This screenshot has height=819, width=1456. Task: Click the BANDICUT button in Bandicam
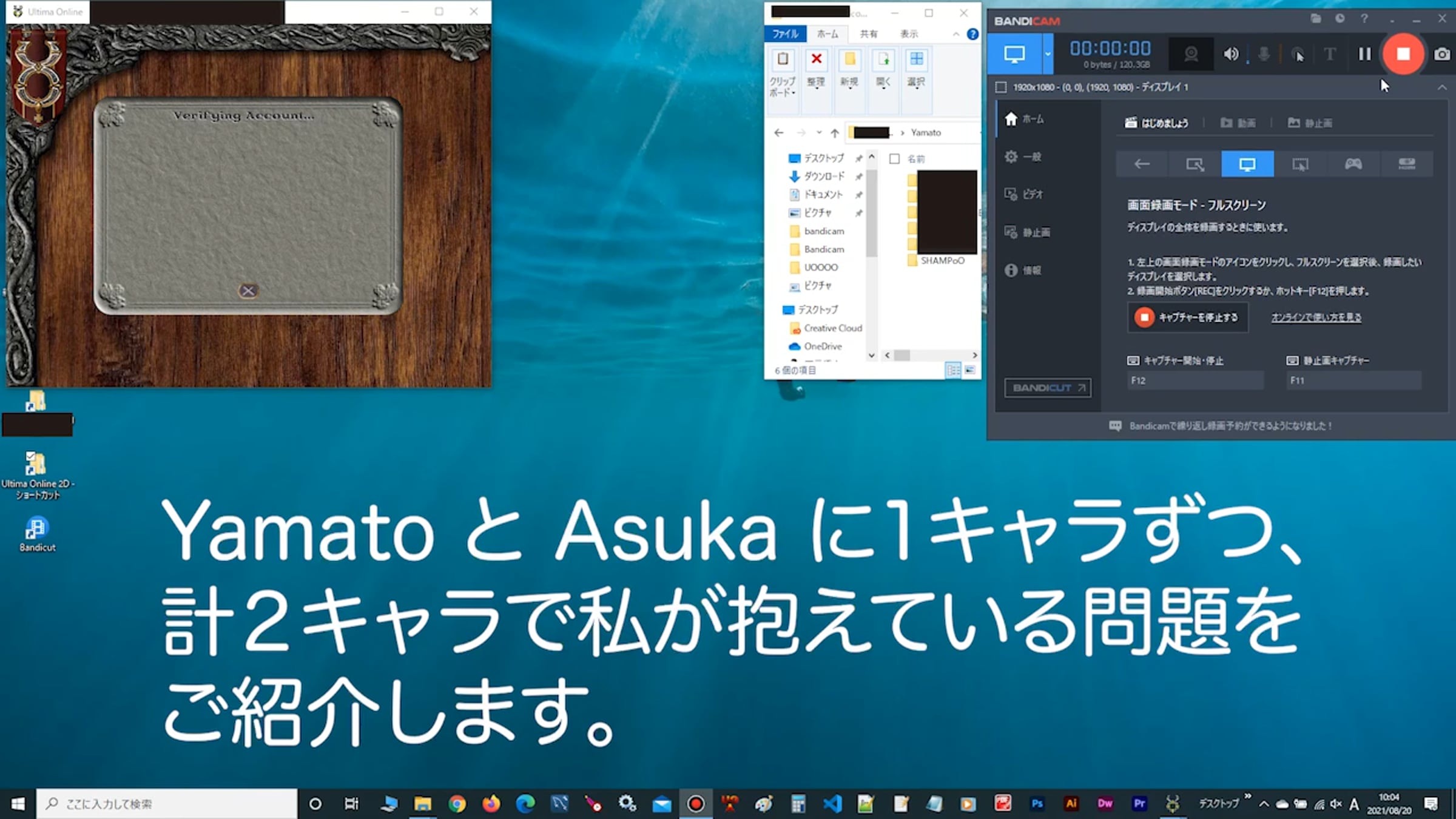pos(1048,388)
